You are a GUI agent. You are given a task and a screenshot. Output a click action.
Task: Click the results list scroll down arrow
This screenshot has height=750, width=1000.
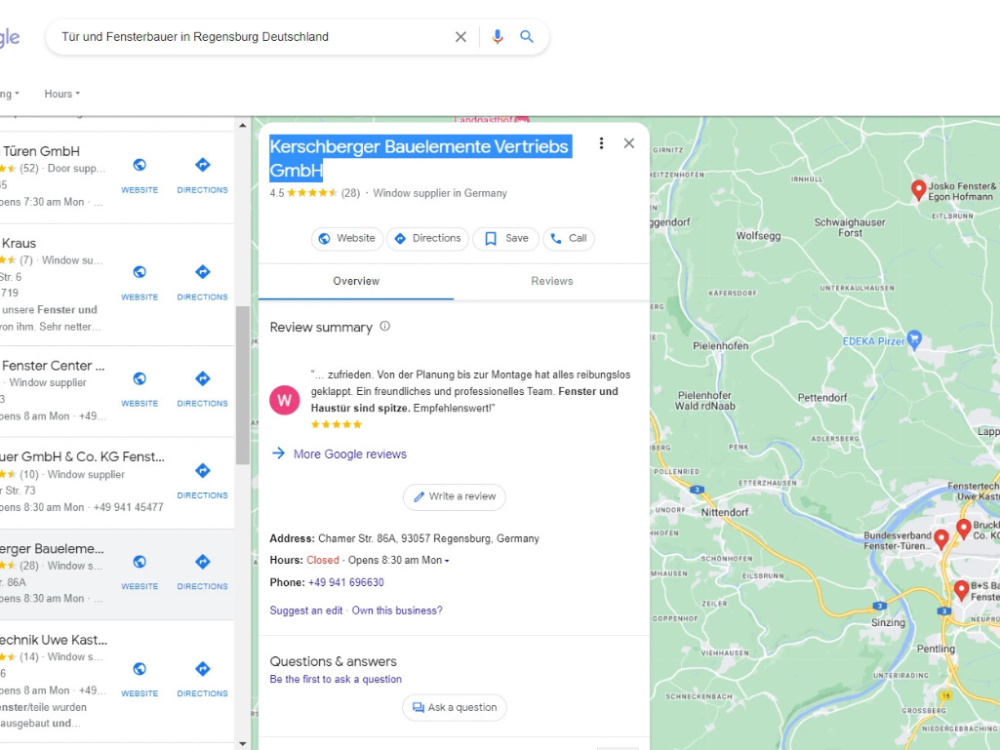(x=242, y=744)
